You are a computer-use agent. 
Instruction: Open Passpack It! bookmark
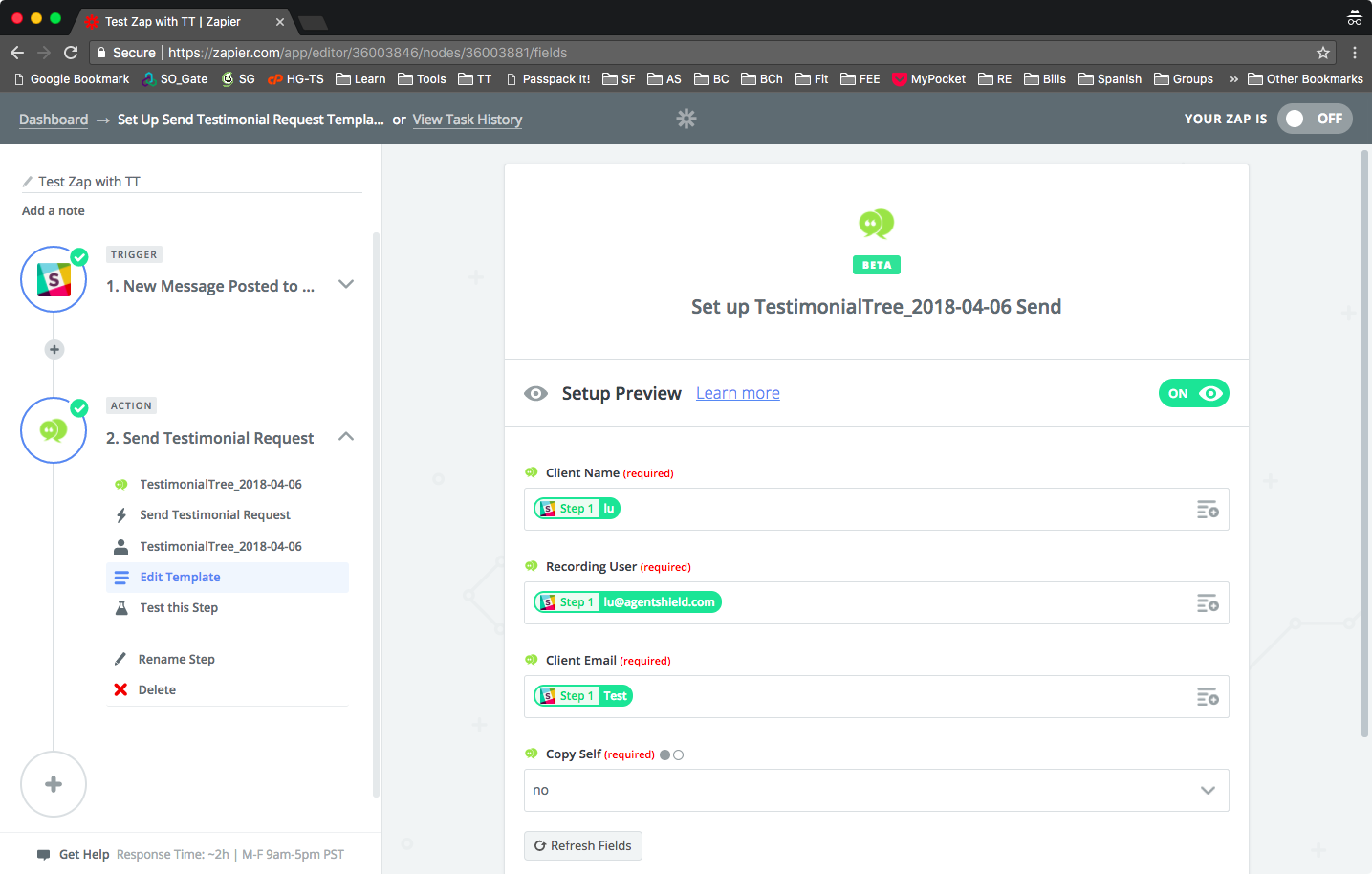(x=548, y=79)
